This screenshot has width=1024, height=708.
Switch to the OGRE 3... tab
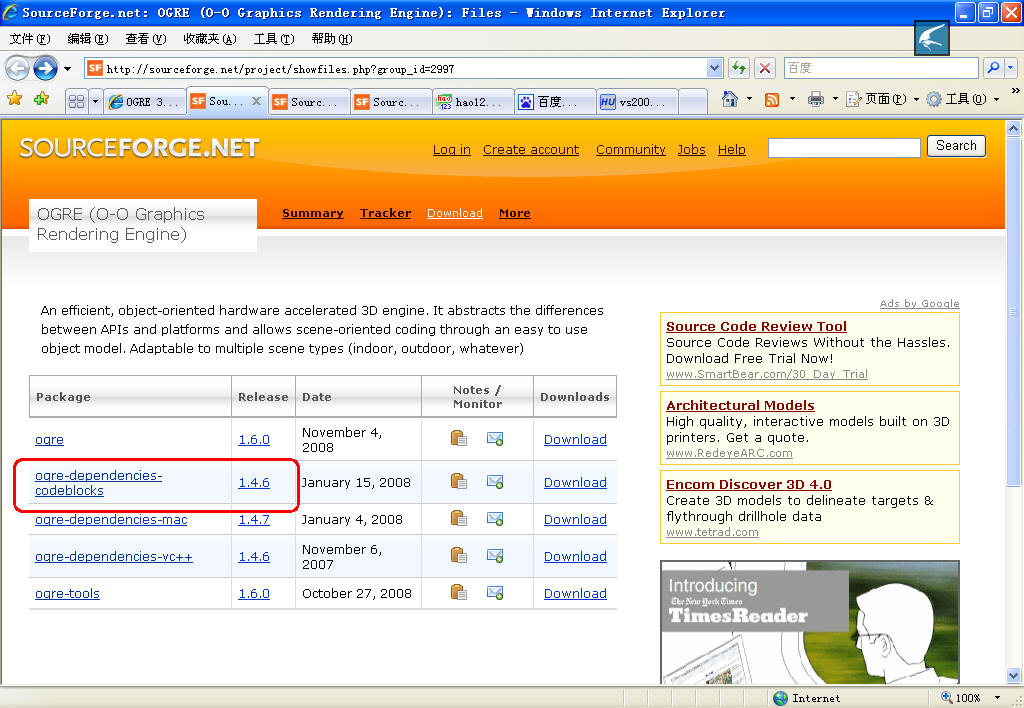click(144, 102)
